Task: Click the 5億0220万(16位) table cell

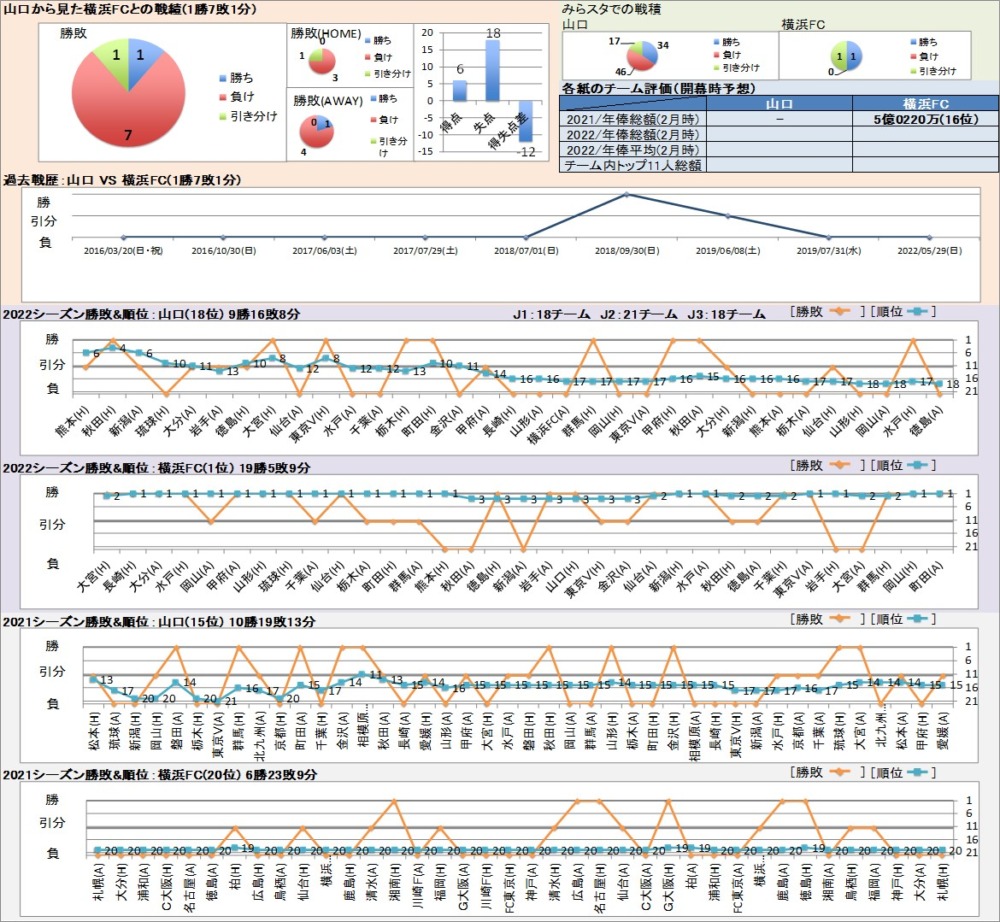Action: coord(924,119)
